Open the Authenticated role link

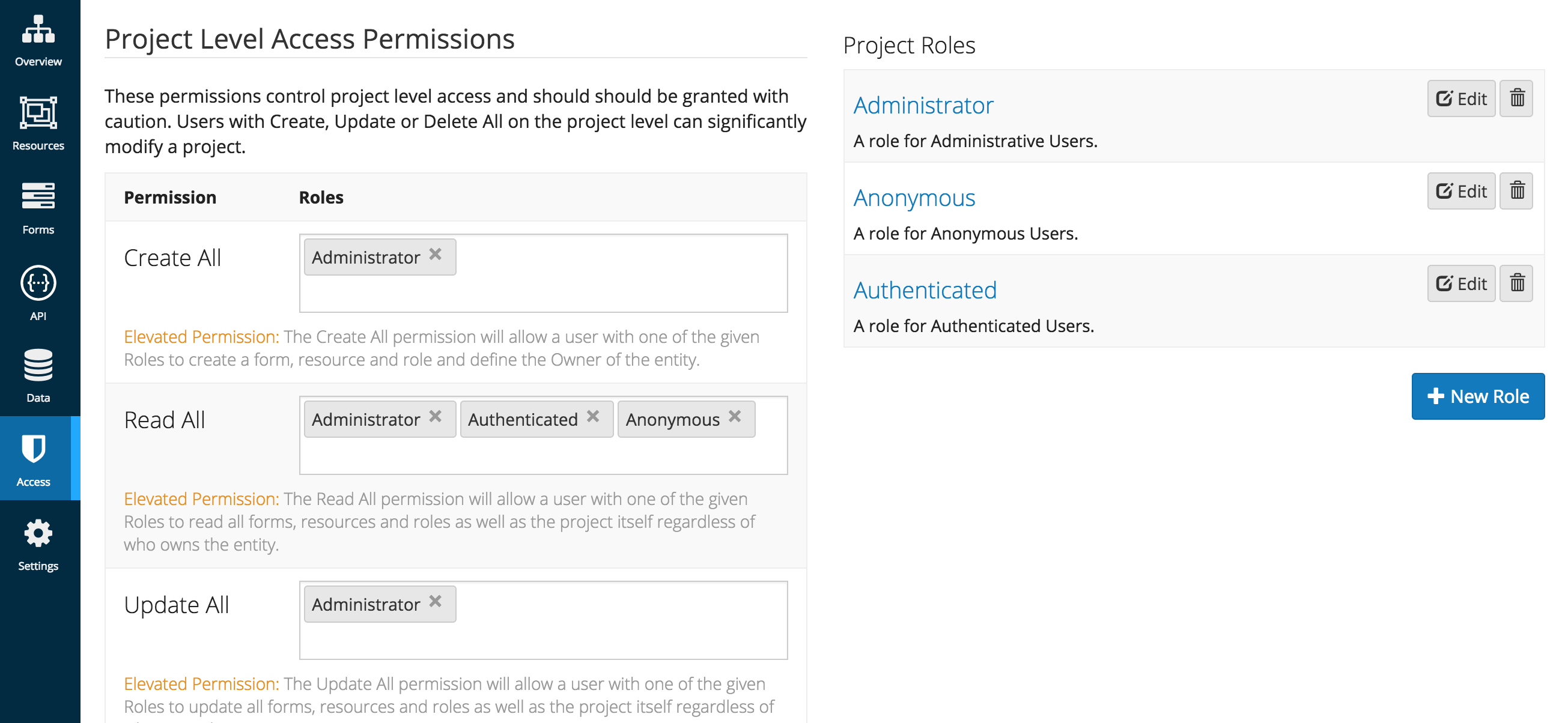(925, 290)
